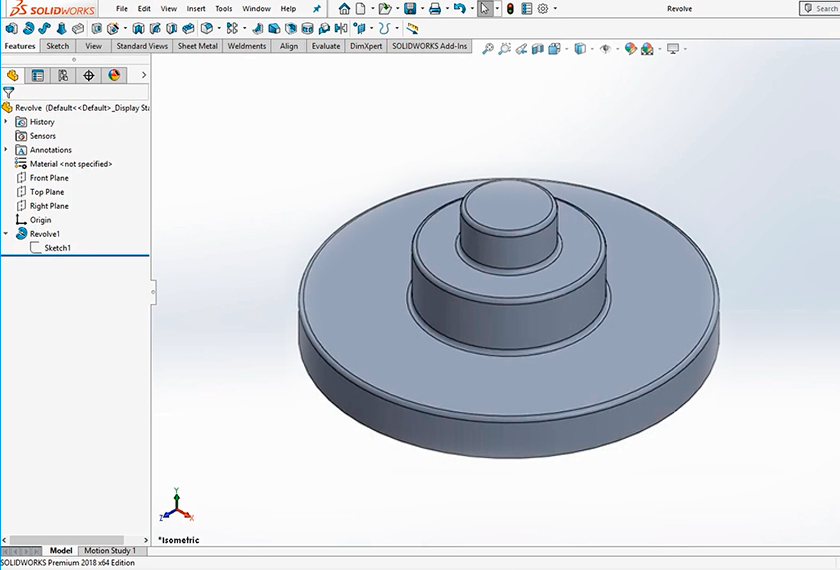Open the Options gear icon
This screenshot has width=840, height=570.
[543, 9]
